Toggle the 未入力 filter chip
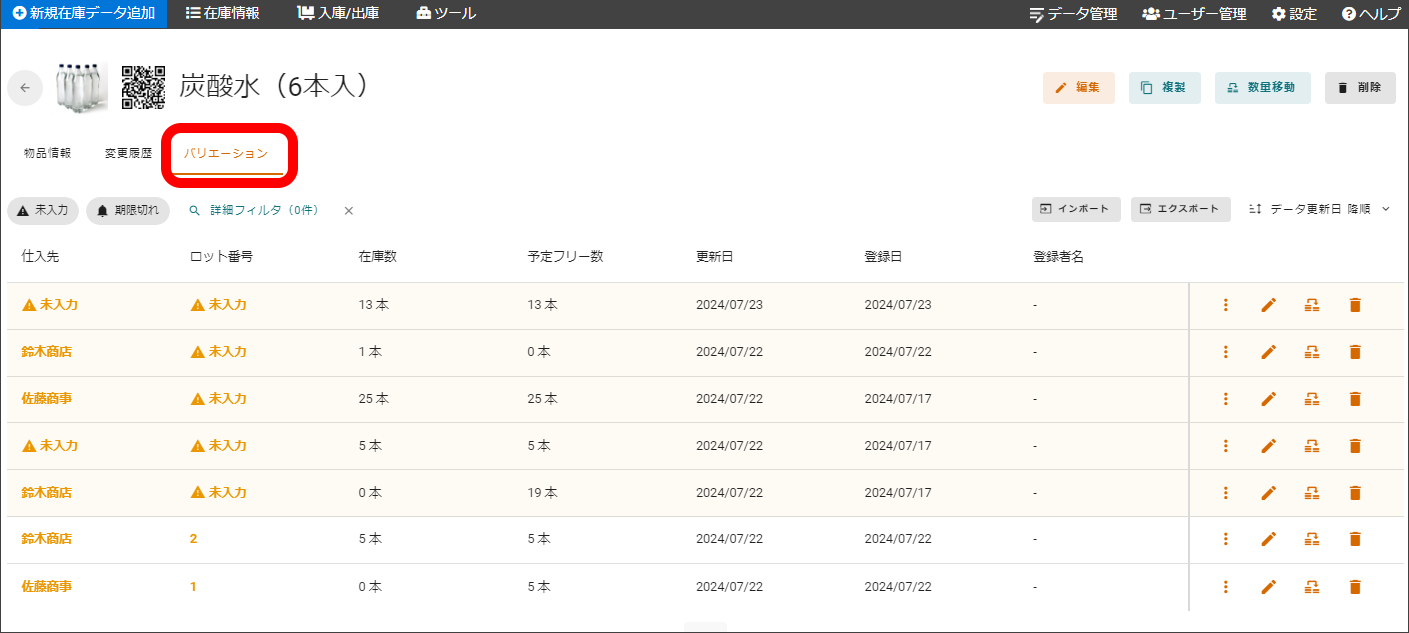 43,211
